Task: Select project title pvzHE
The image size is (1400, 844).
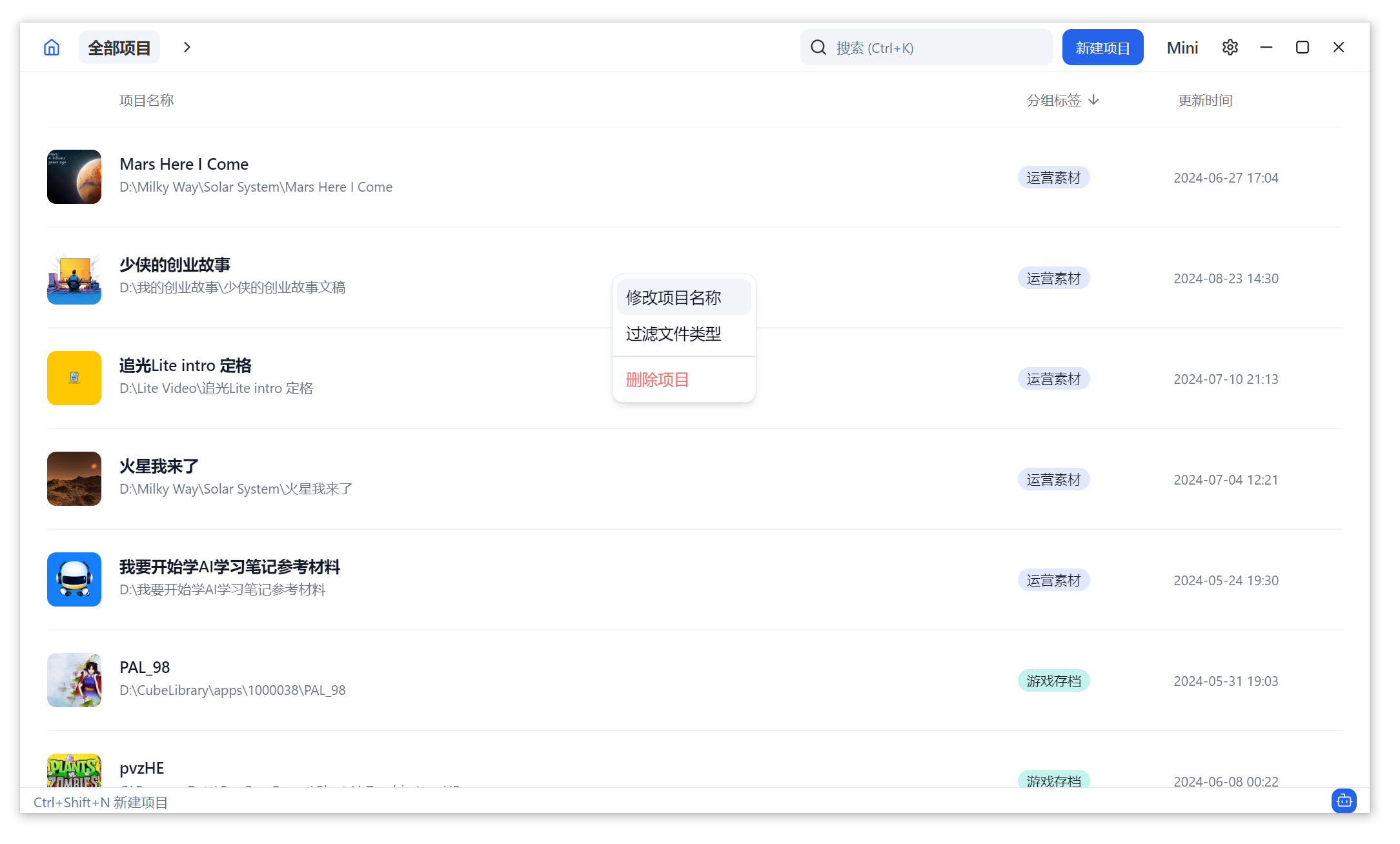Action: (x=142, y=768)
